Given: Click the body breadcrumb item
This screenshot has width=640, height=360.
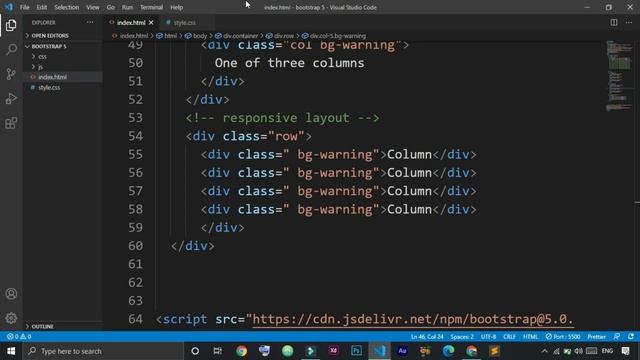Looking at the screenshot, I should point(196,36).
